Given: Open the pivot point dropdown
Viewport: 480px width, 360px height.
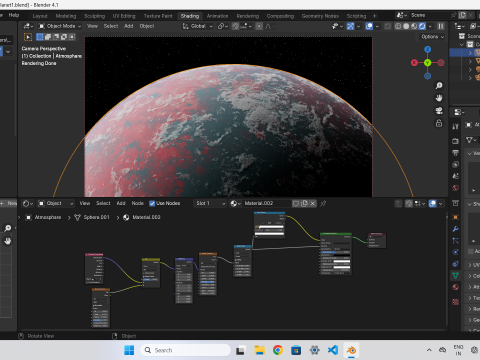Looking at the screenshot, I should tap(223, 26).
